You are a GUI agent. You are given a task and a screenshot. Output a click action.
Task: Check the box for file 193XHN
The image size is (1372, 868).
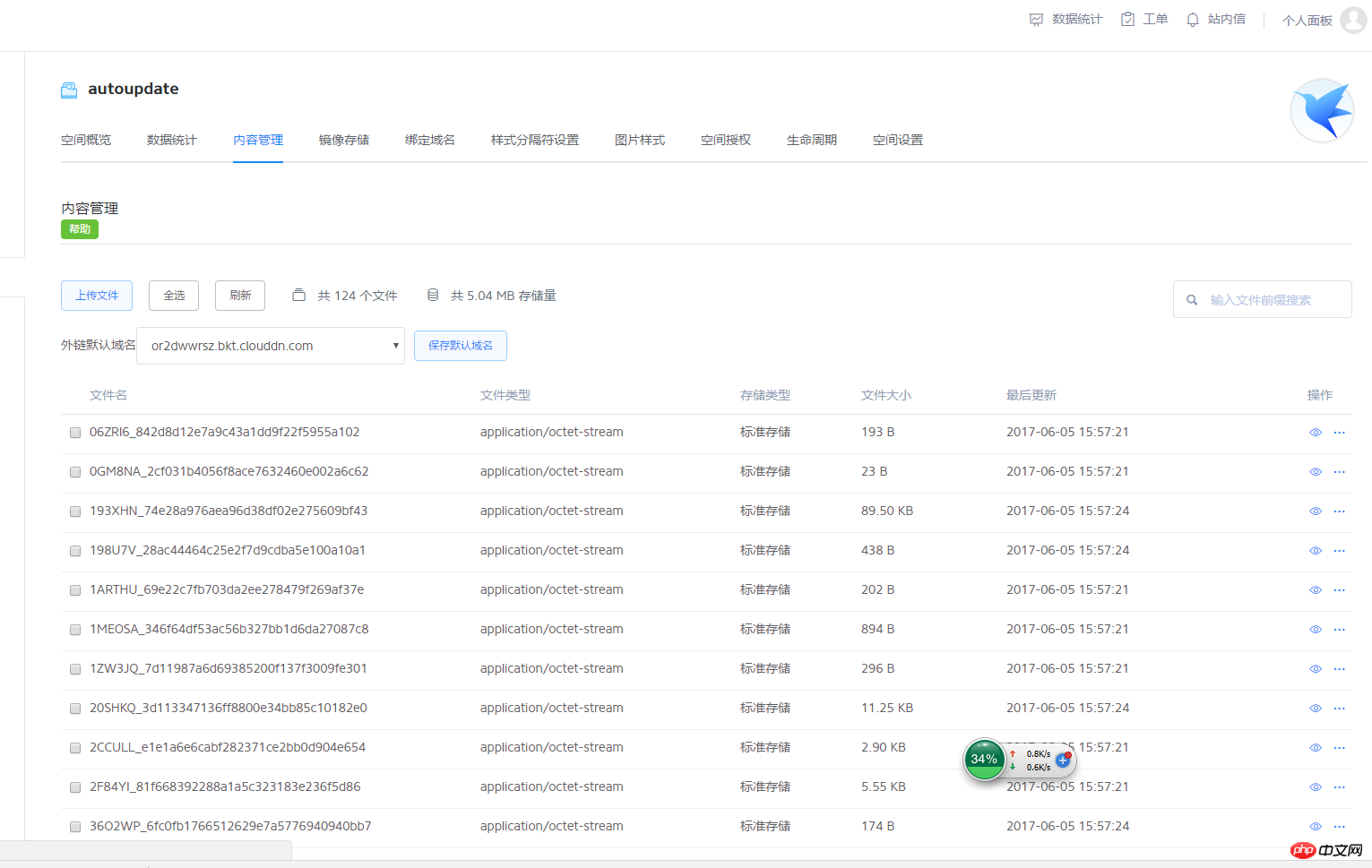tap(75, 511)
